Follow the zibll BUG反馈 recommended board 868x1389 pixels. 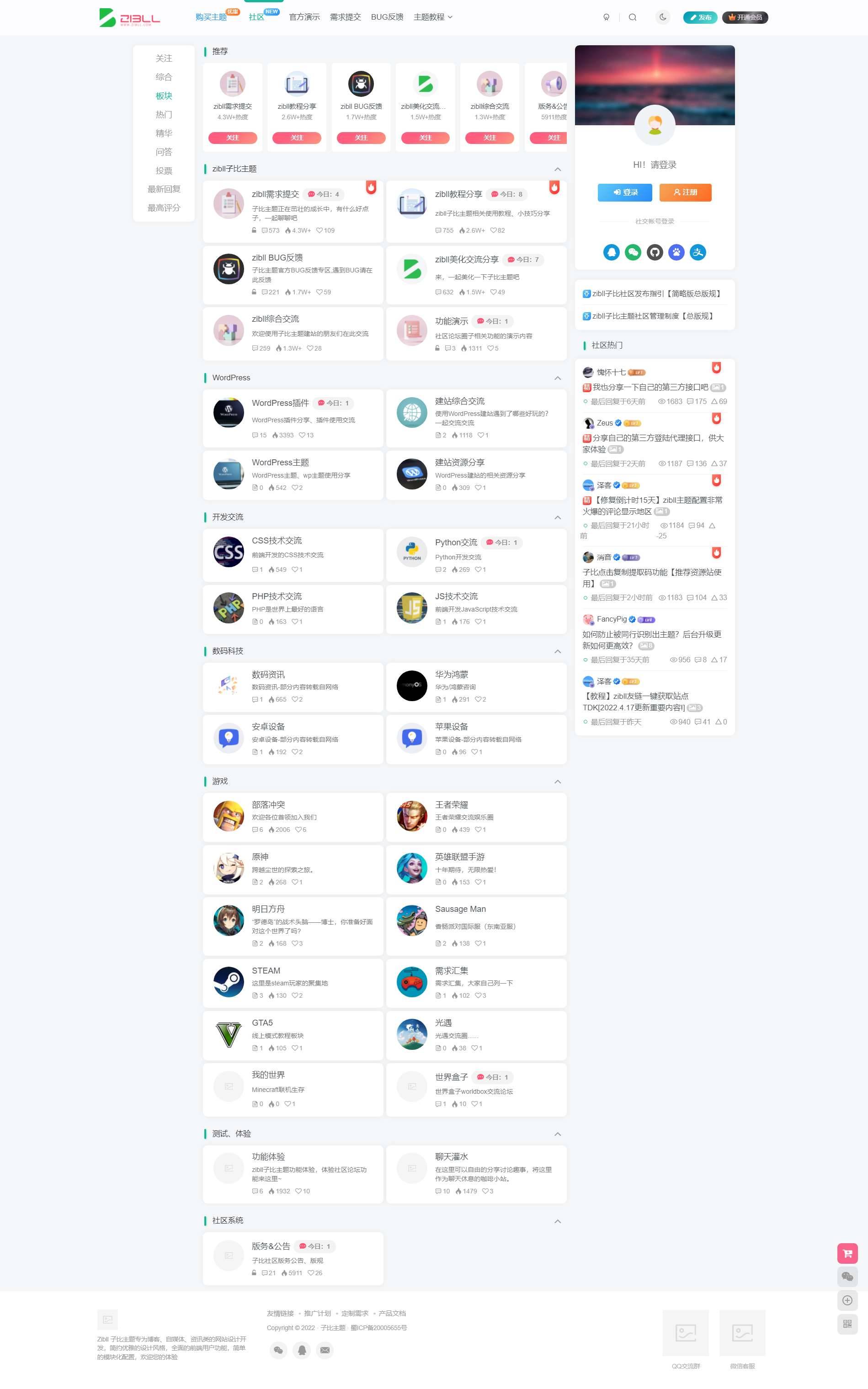click(361, 138)
